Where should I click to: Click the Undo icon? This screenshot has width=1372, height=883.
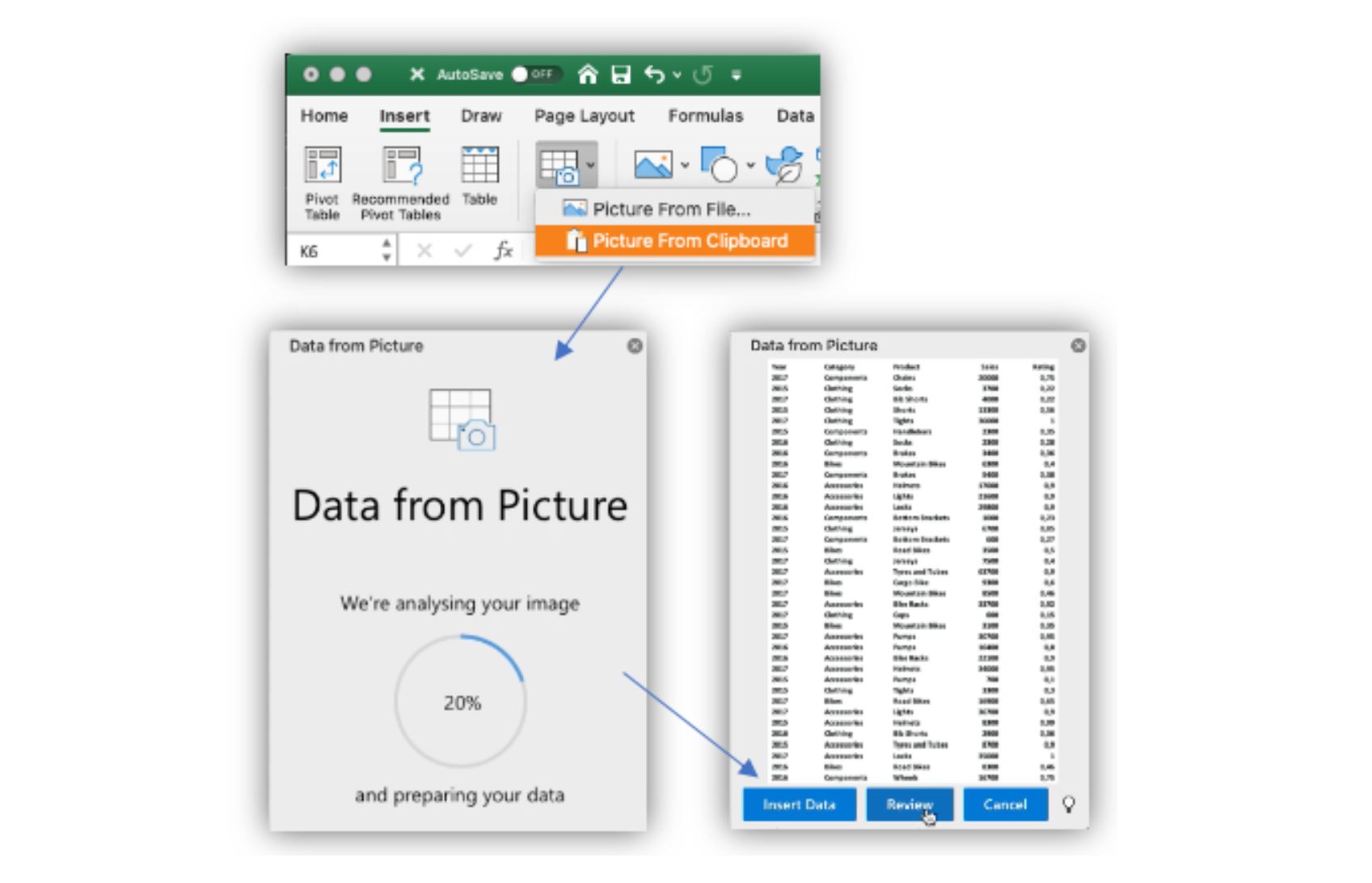(656, 74)
